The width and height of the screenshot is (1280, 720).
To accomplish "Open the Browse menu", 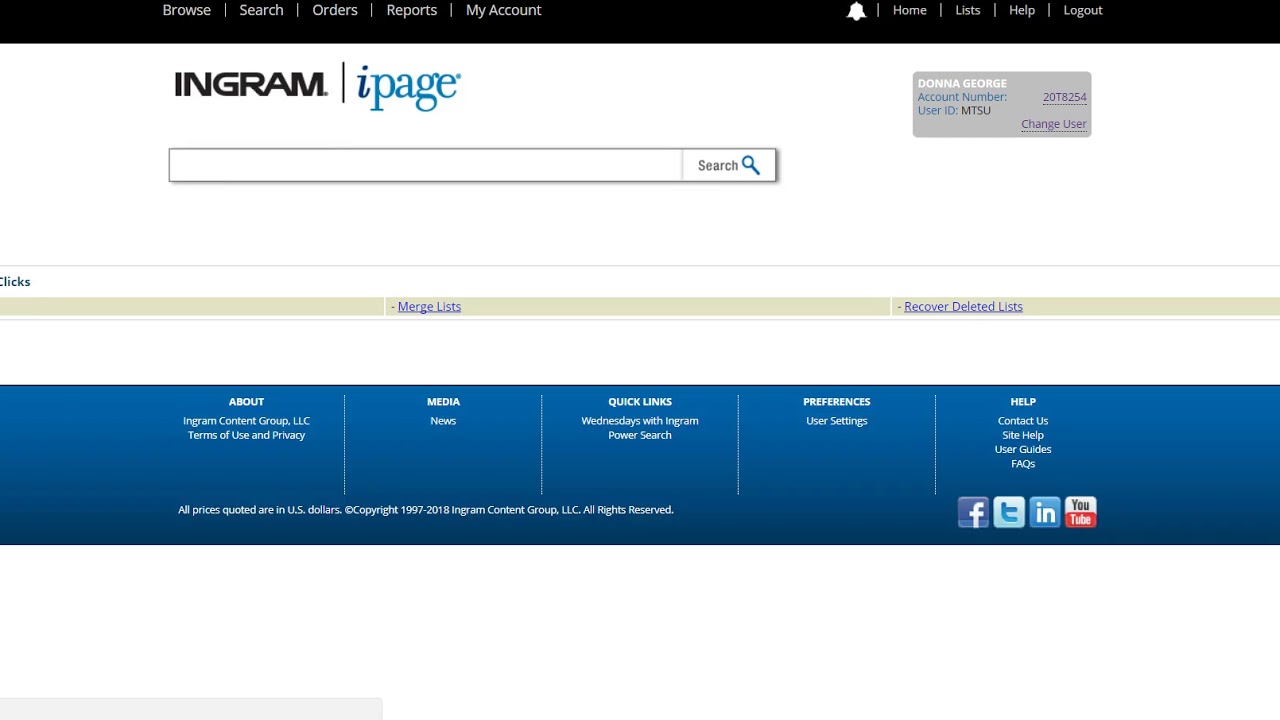I will coord(187,10).
